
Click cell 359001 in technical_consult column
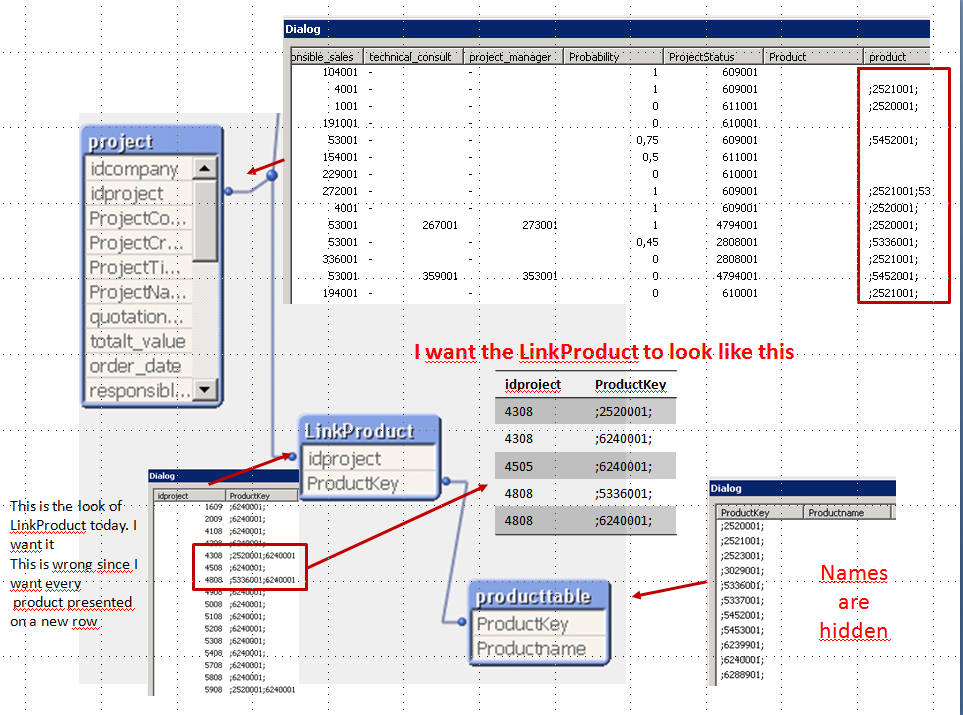tap(440, 276)
